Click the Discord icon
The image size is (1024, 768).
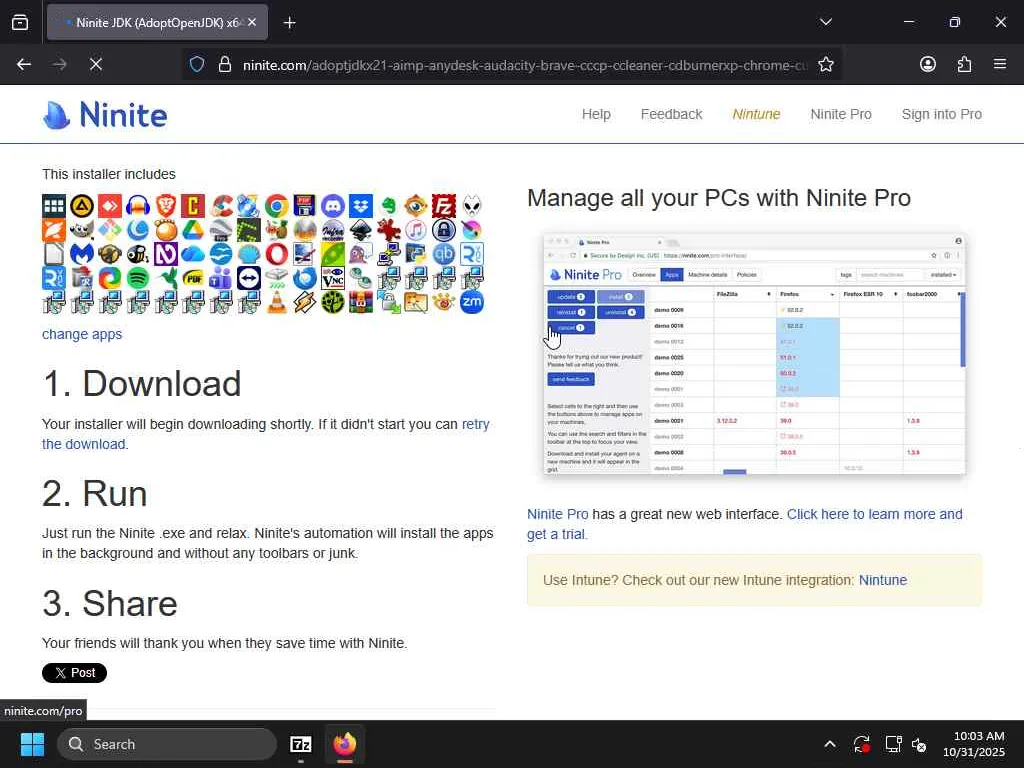tap(332, 206)
